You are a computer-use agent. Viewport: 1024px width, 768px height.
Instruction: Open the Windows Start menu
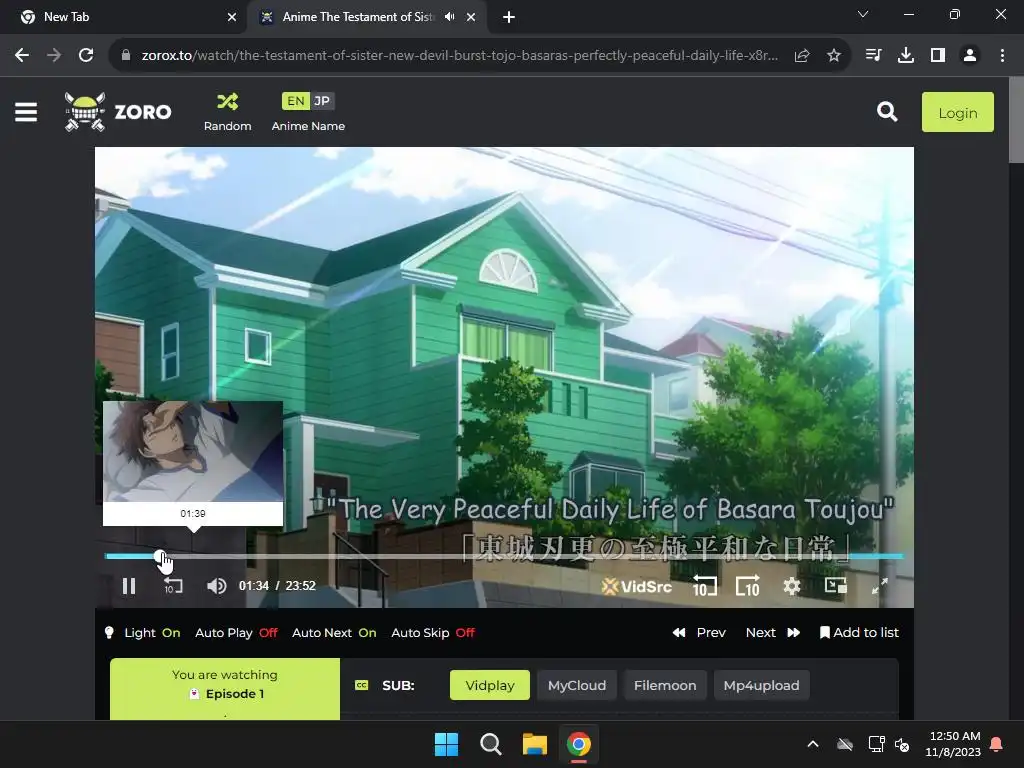pos(447,744)
